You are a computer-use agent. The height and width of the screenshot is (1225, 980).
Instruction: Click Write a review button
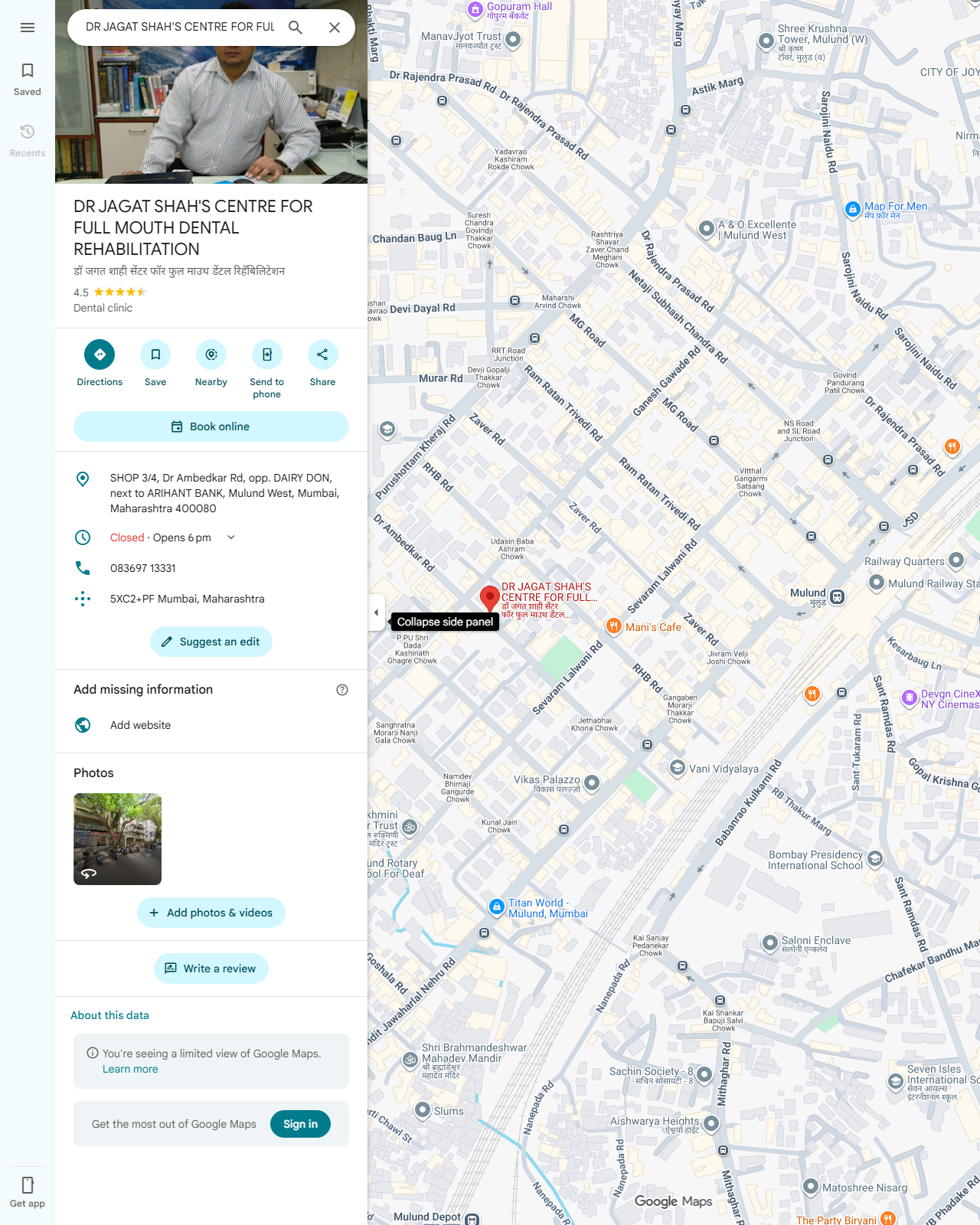[211, 969]
